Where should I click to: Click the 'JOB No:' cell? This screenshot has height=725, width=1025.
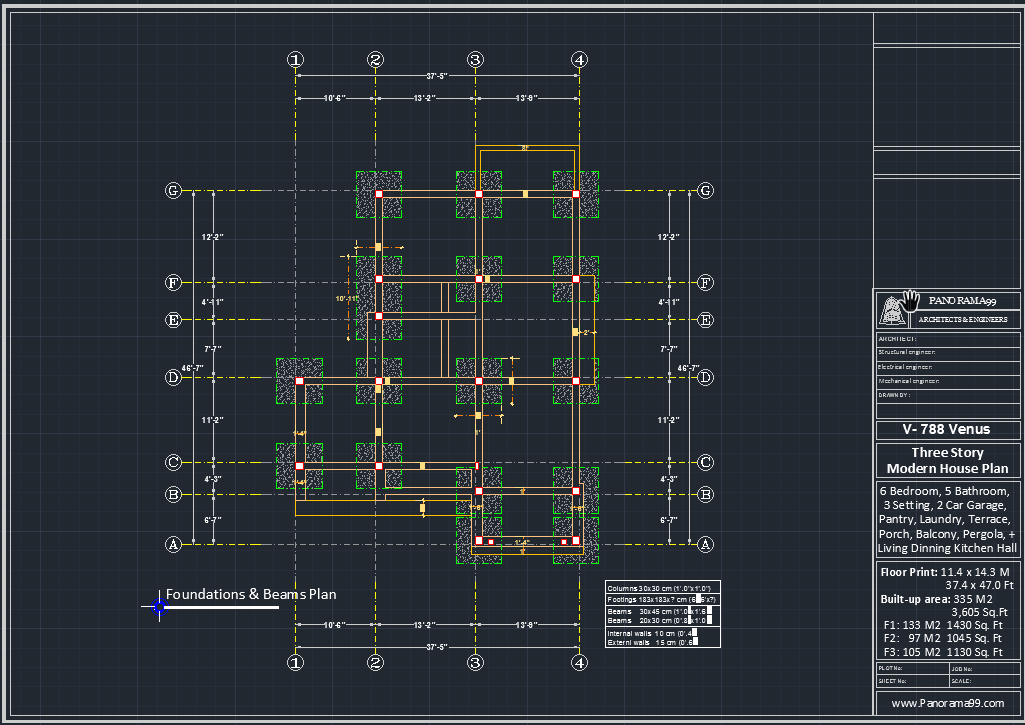(984, 669)
